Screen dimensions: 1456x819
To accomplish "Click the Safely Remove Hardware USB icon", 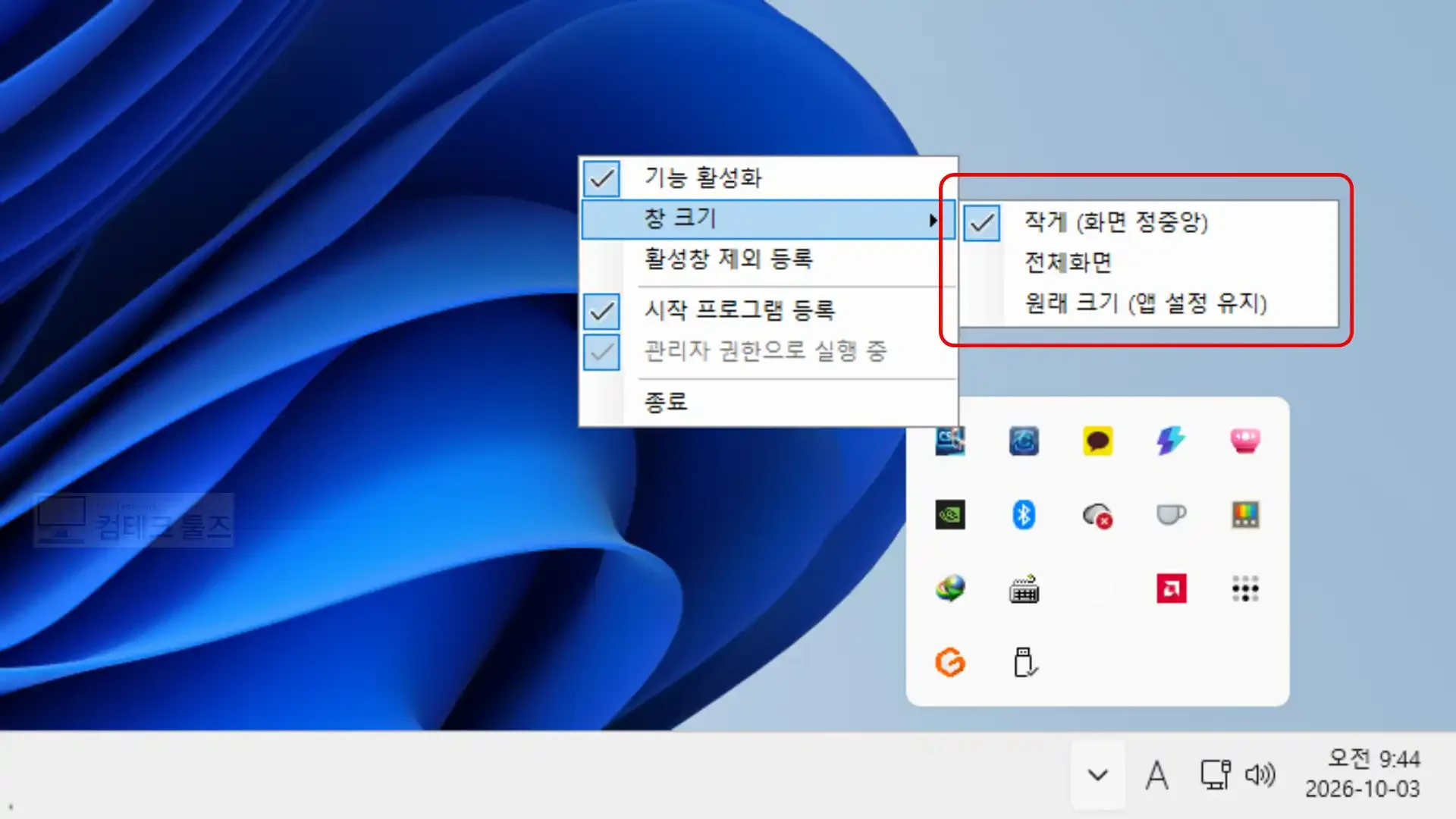I will click(x=1025, y=662).
